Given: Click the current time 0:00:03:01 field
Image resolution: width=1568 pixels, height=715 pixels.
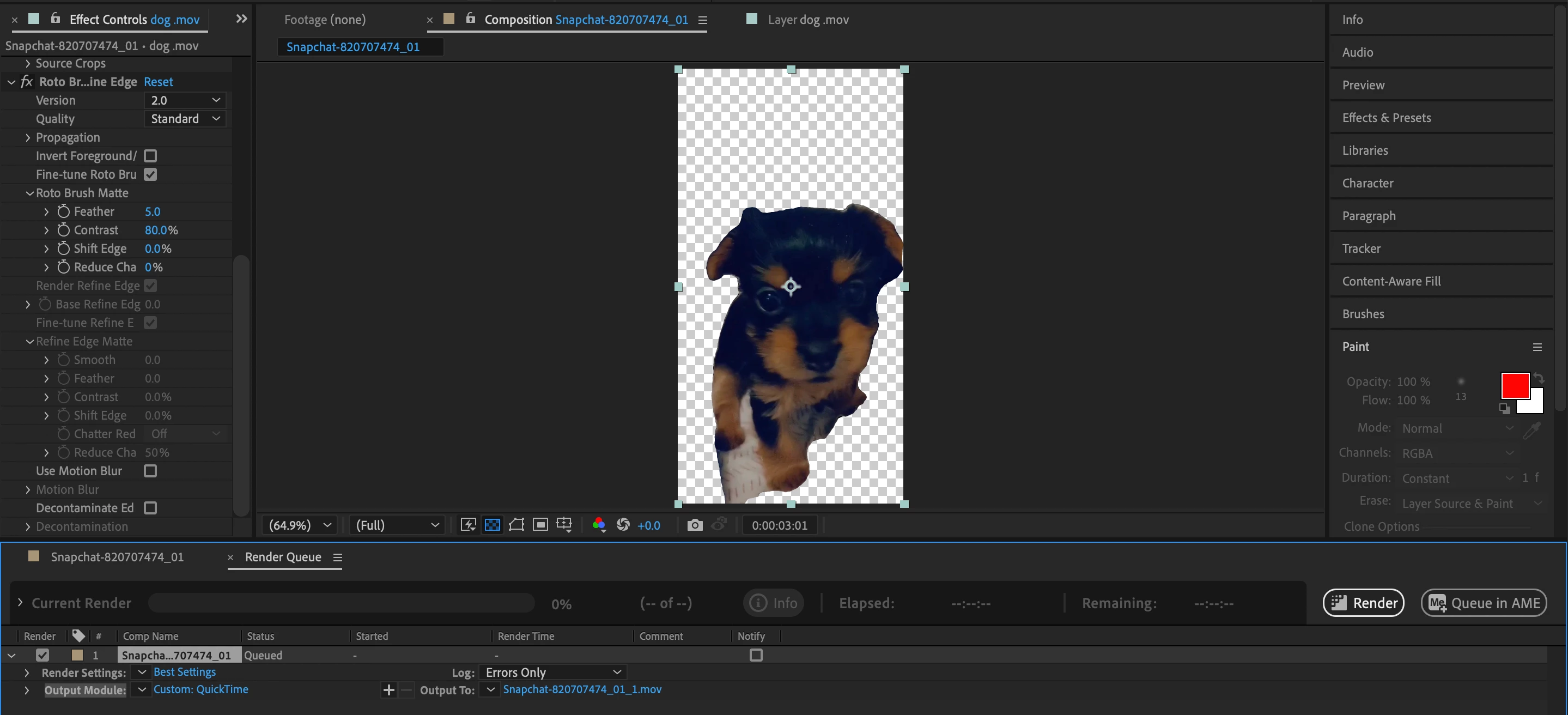Looking at the screenshot, I should (x=779, y=525).
